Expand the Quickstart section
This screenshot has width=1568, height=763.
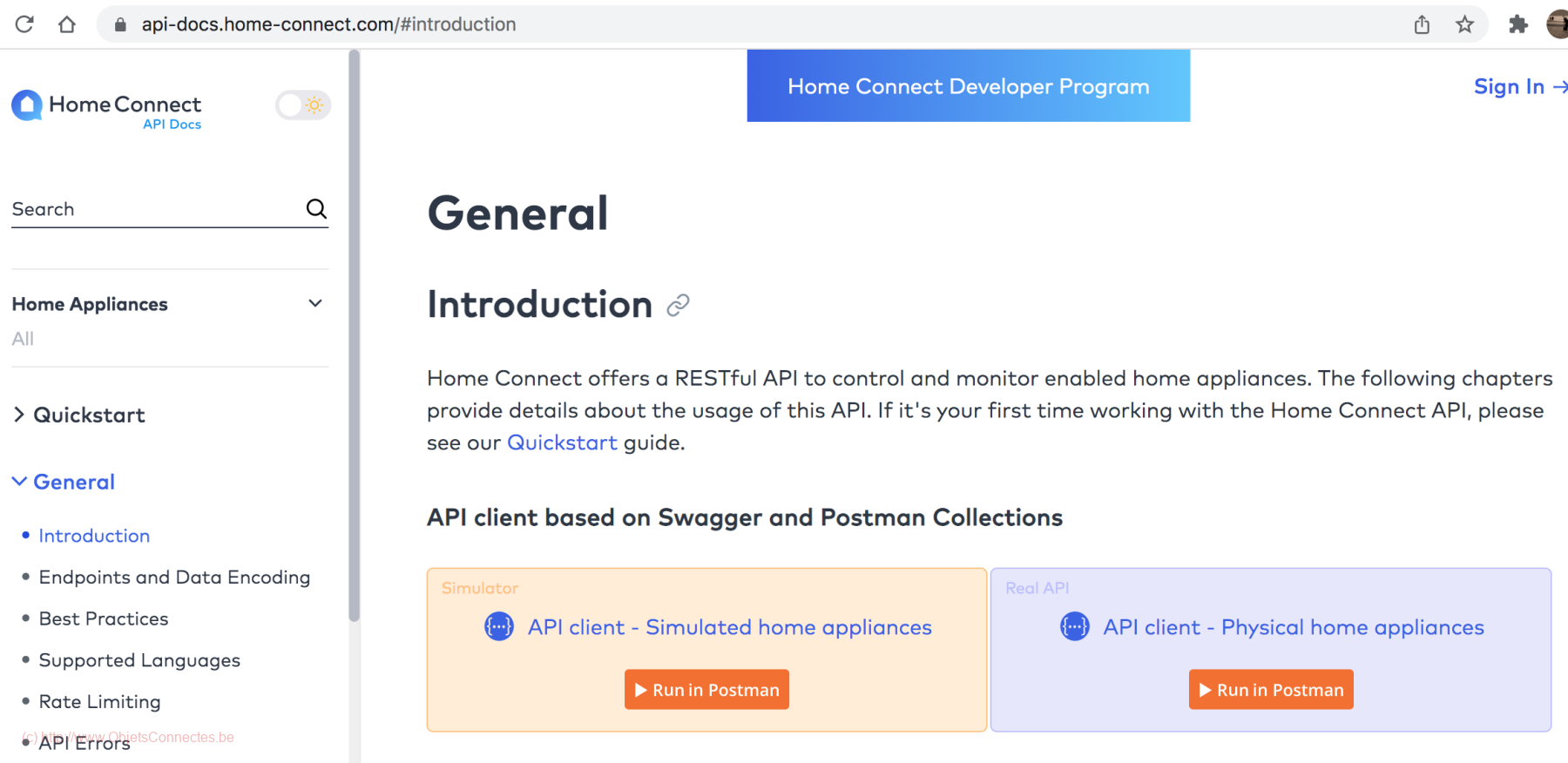point(78,415)
